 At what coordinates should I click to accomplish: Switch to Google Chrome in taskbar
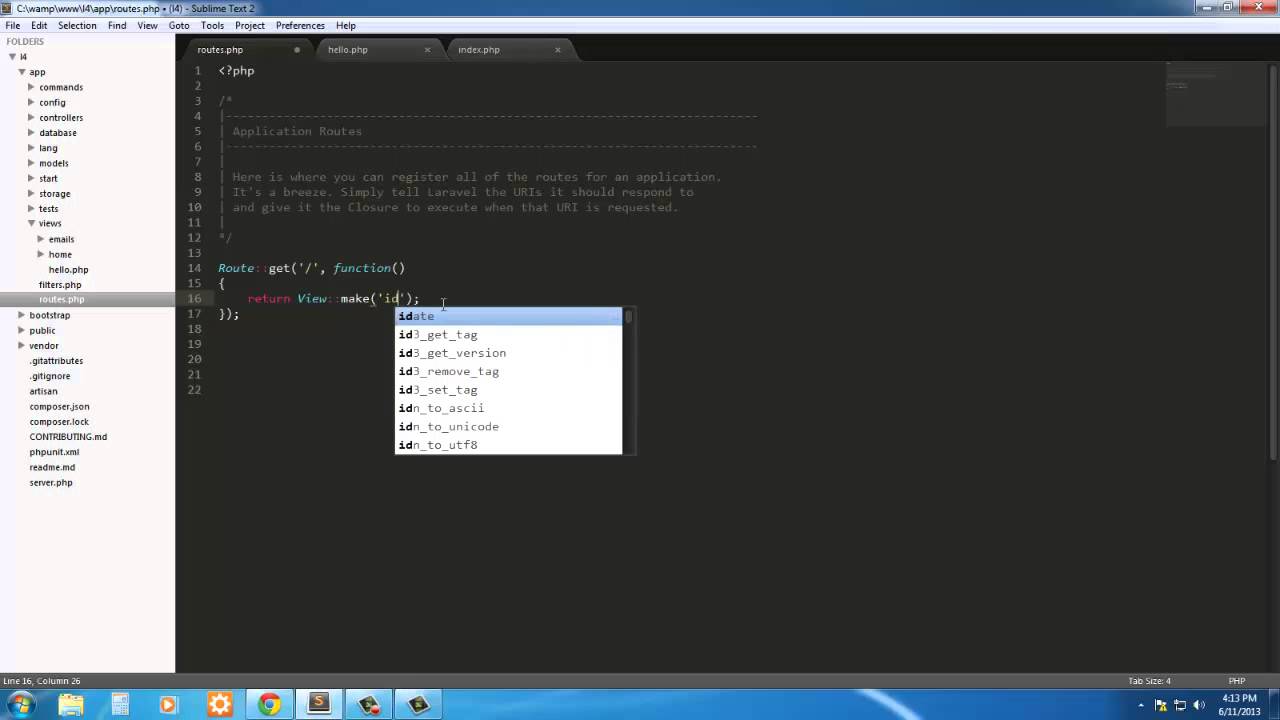tap(269, 705)
